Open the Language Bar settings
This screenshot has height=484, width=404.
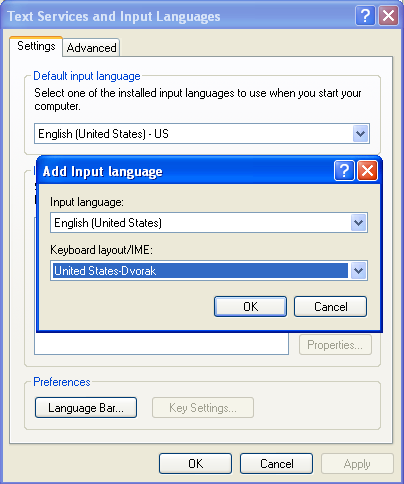click(86, 408)
